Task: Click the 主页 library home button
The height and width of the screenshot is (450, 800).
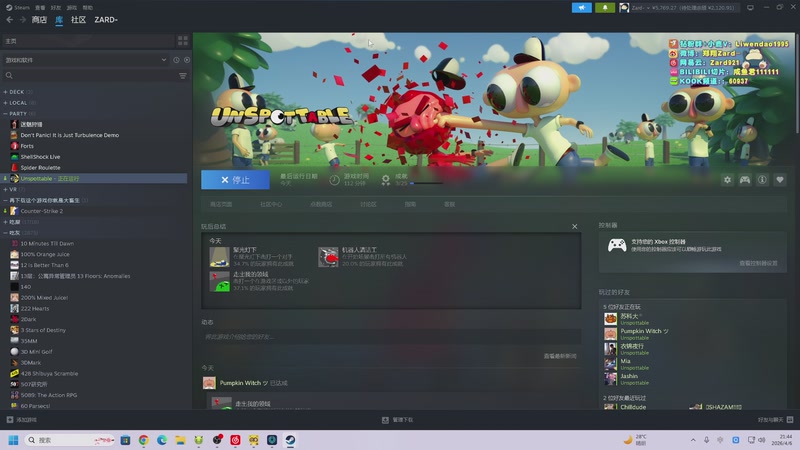Action: 89,41
